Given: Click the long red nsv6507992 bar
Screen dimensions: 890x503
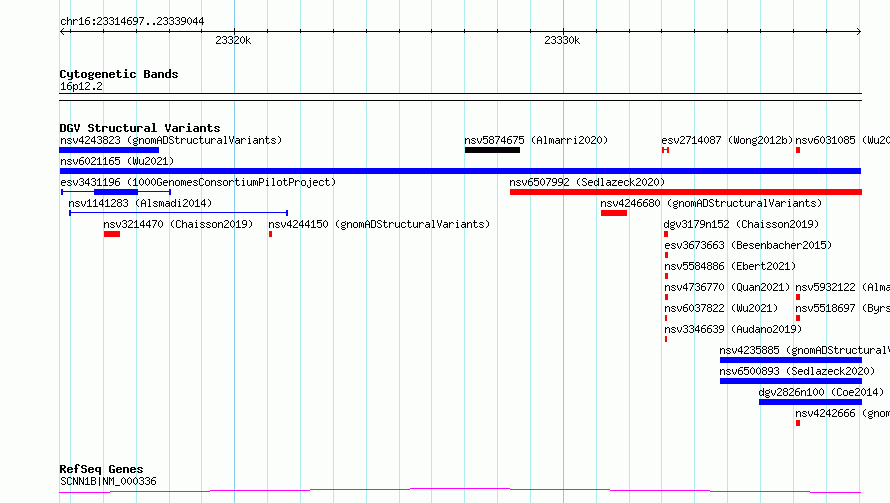Looking at the screenshot, I should [686, 192].
